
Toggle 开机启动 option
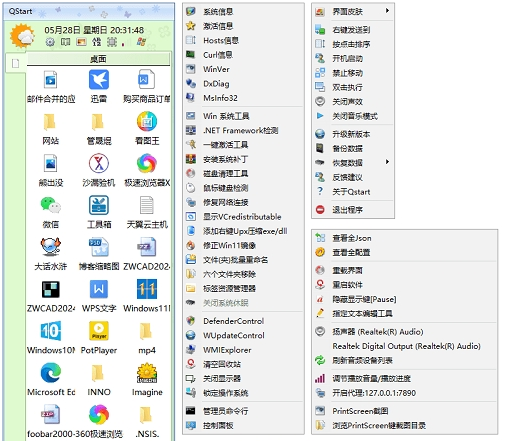(x=353, y=59)
